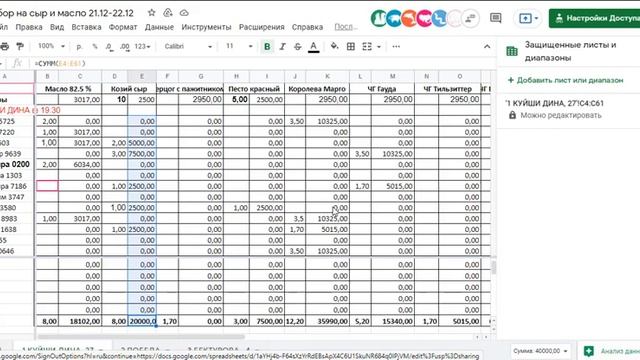The height and width of the screenshot is (360, 640).
Task: Open the 123 number formats dropdown
Action: [x=142, y=47]
